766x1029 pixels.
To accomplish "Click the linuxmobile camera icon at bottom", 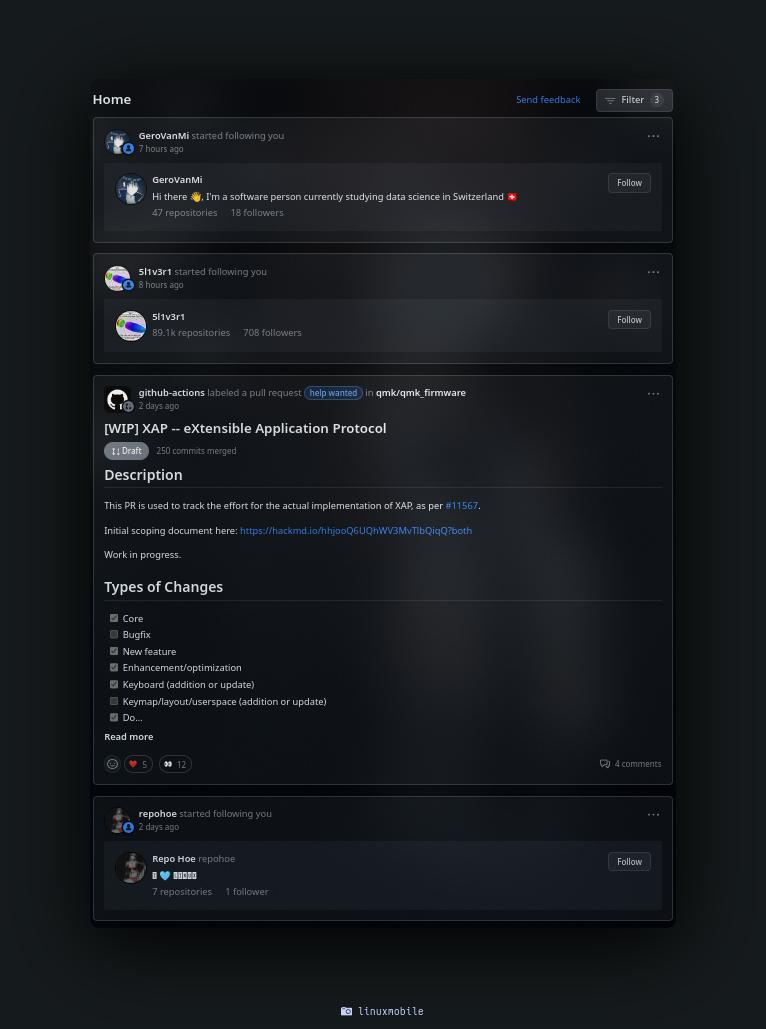I will 347,1011.
